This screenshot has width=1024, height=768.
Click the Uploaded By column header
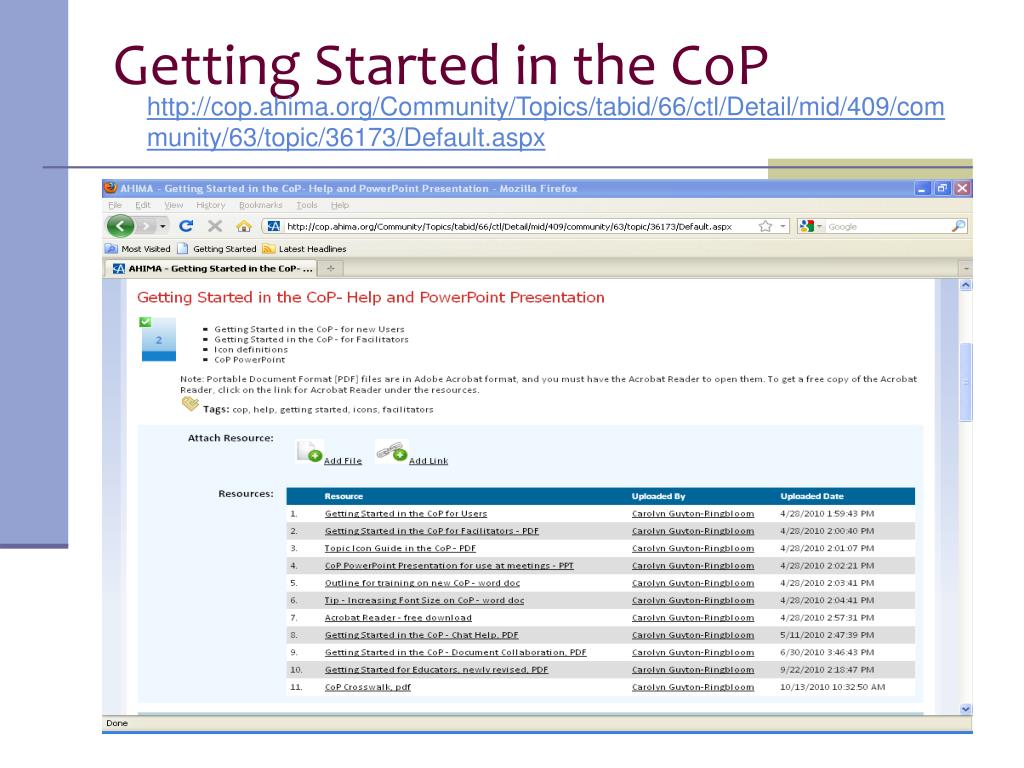click(658, 496)
